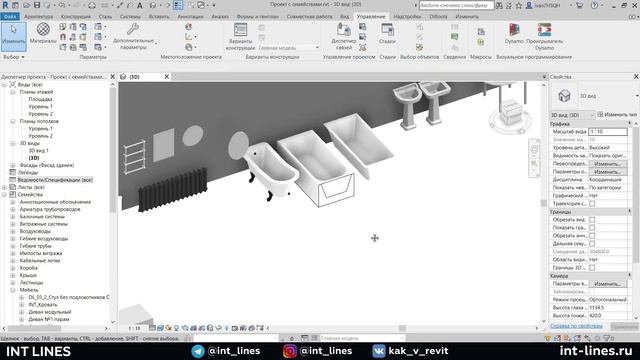Click the Print icon in quick access toolbar

92,5
